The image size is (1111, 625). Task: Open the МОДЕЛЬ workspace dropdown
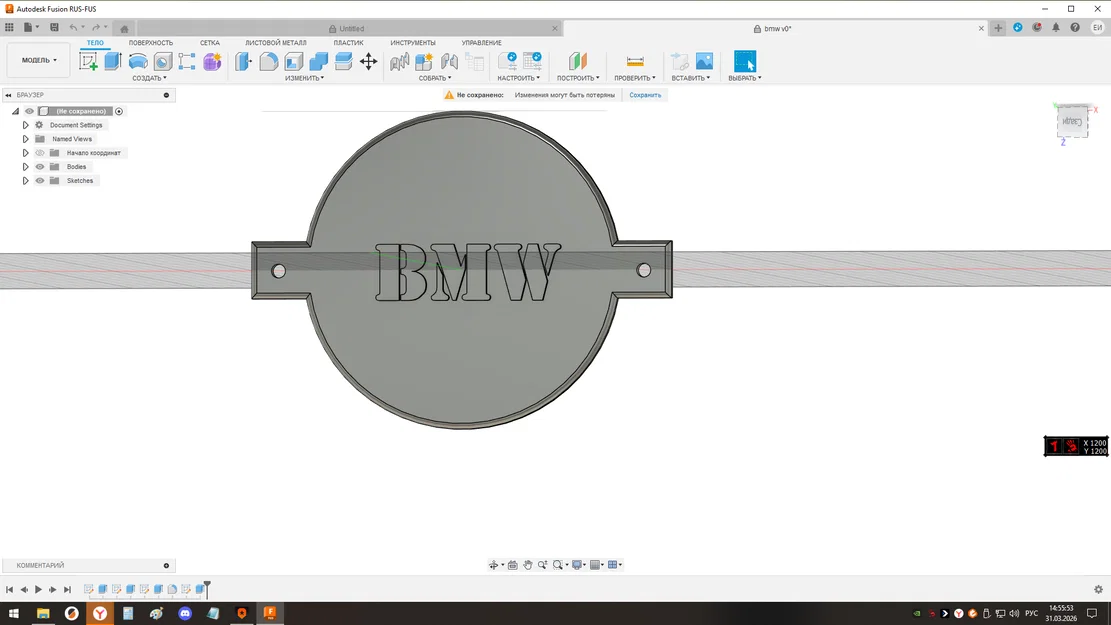coord(37,60)
